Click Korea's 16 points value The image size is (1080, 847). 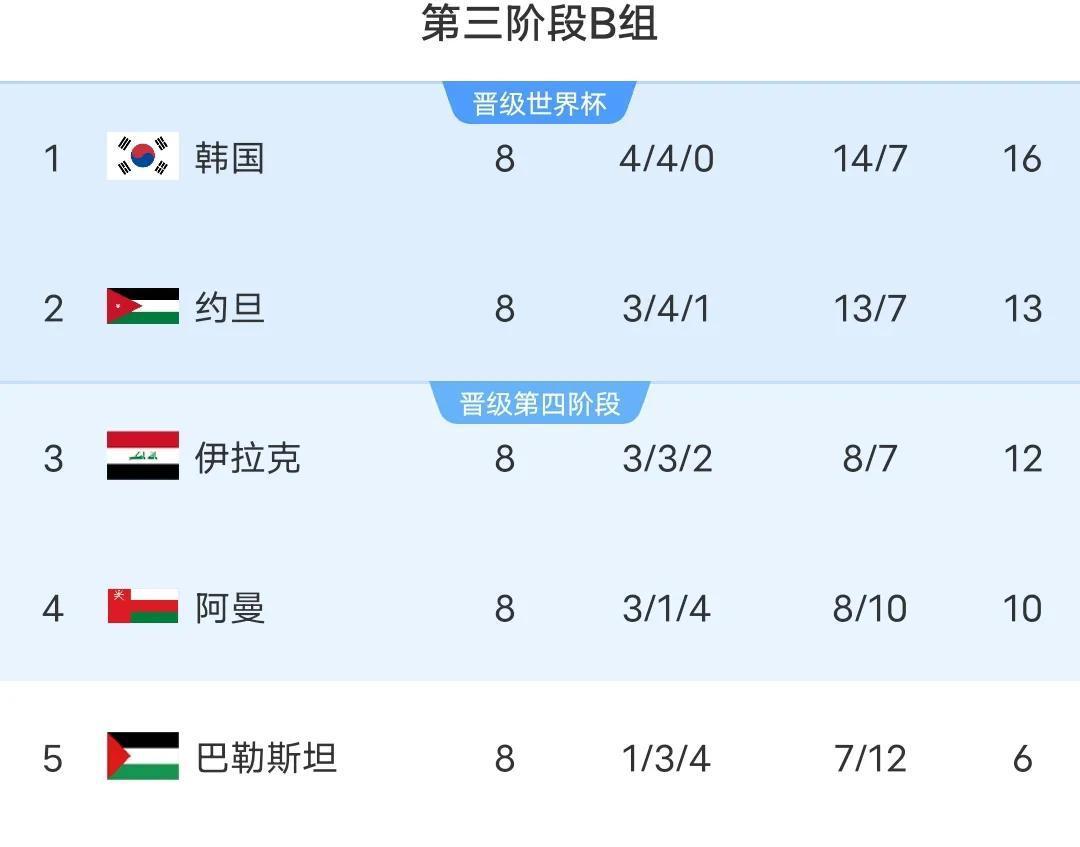1022,159
